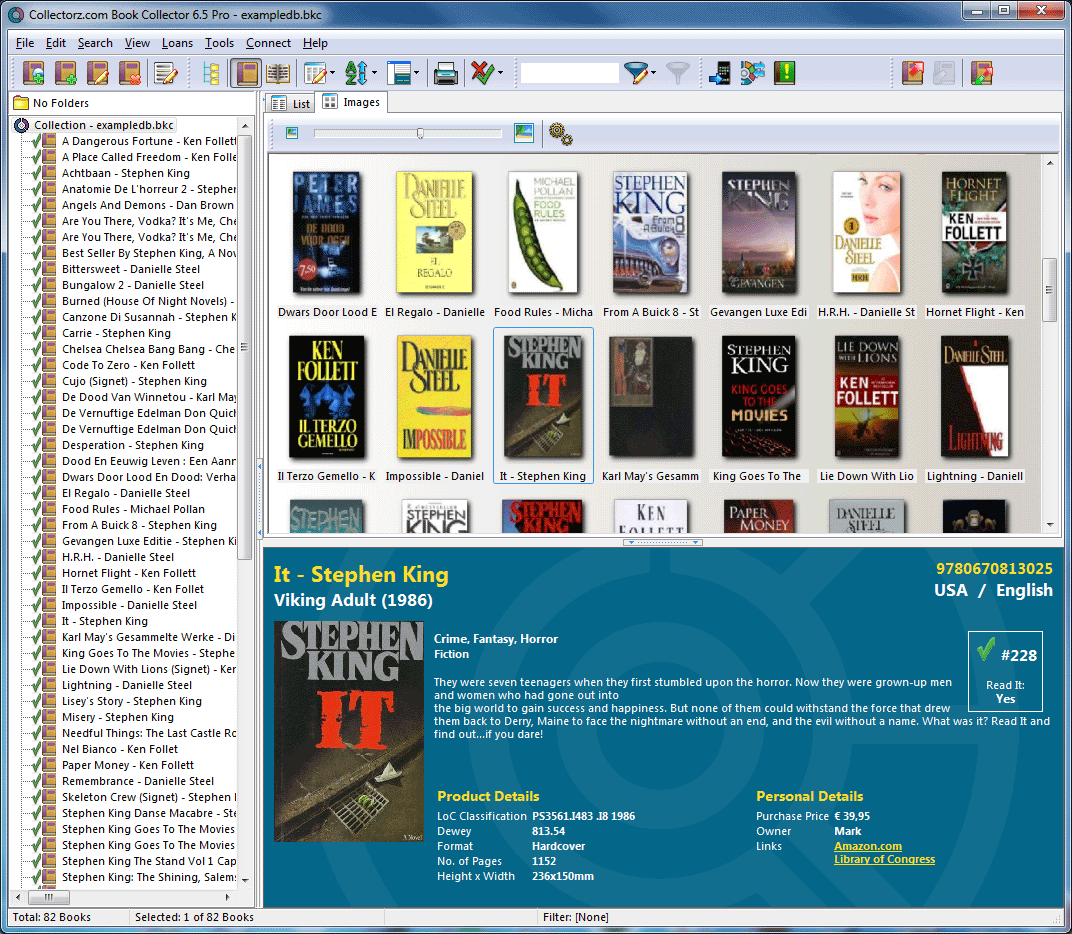
Task: Click the tree panel scroll down arrow
Action: 245,881
